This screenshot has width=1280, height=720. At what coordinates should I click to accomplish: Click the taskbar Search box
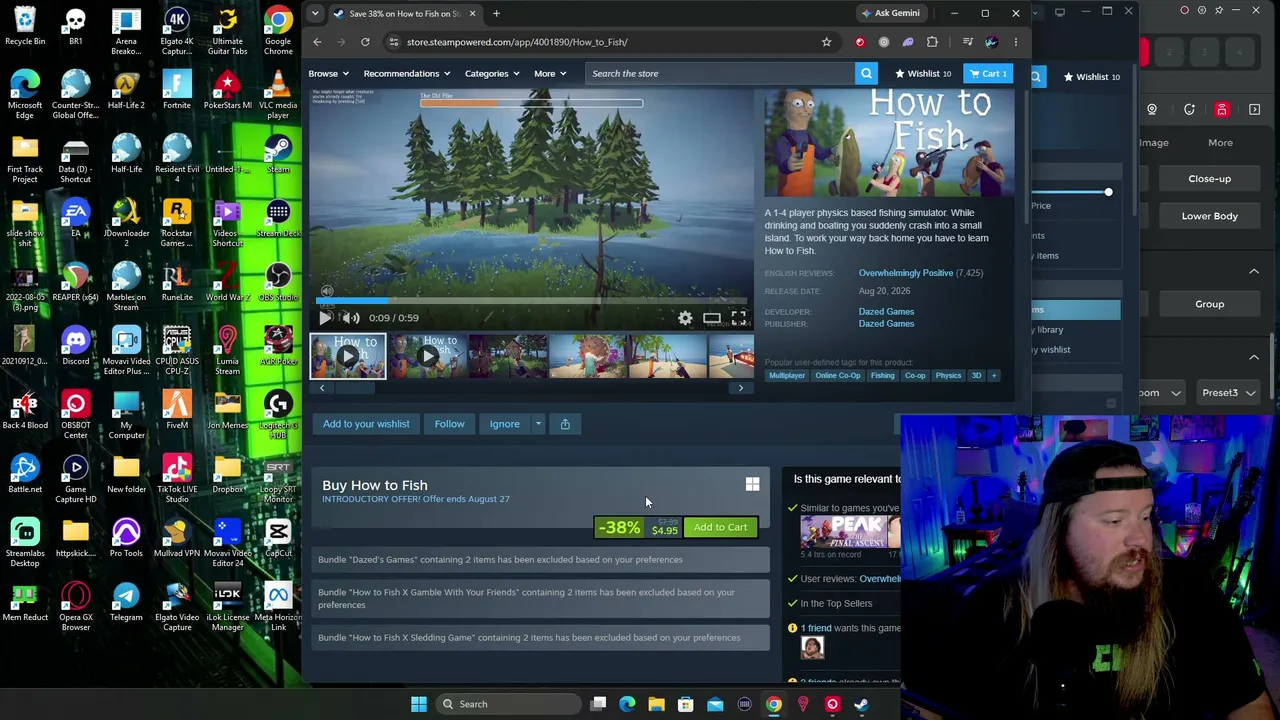508,704
